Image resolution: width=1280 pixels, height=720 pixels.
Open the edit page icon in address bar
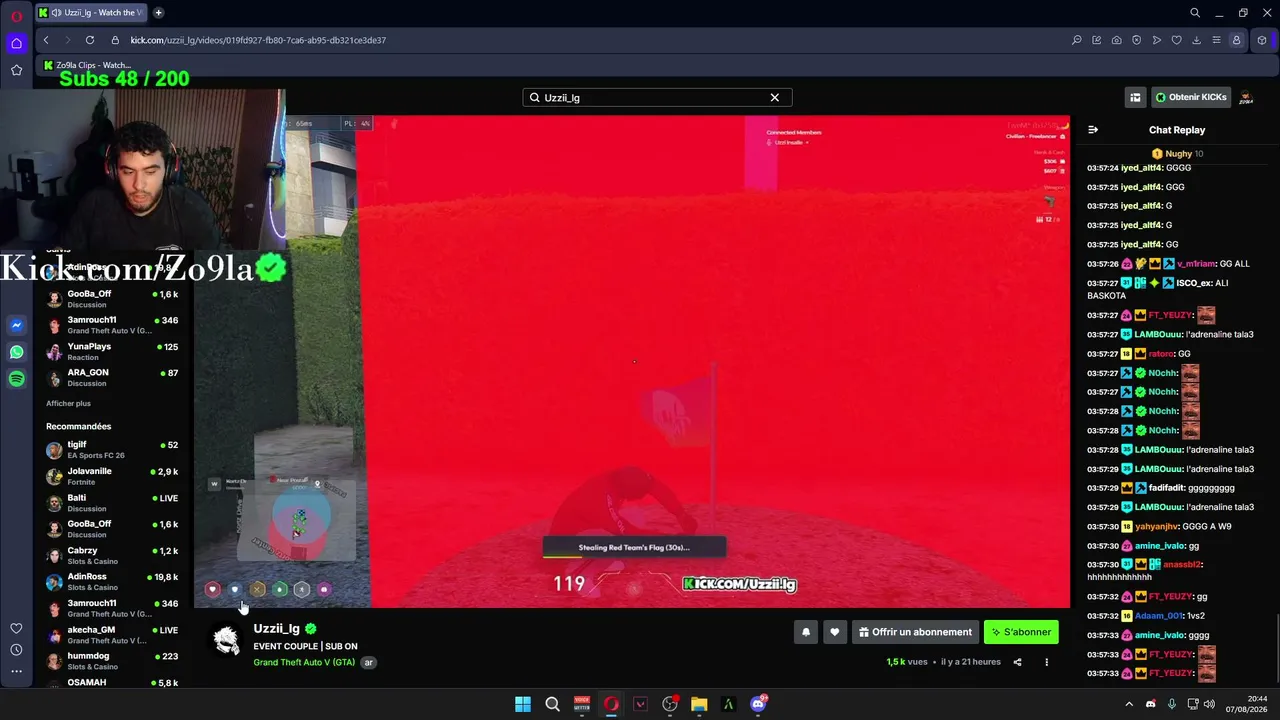[1096, 40]
